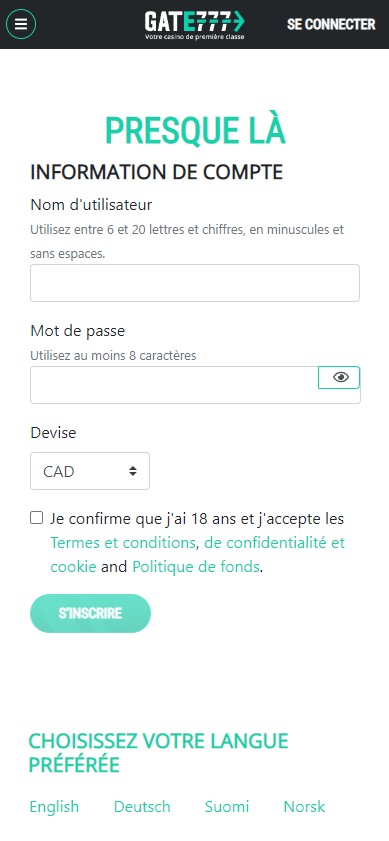
Task: Click the Mot de passe label
Action: (78, 330)
